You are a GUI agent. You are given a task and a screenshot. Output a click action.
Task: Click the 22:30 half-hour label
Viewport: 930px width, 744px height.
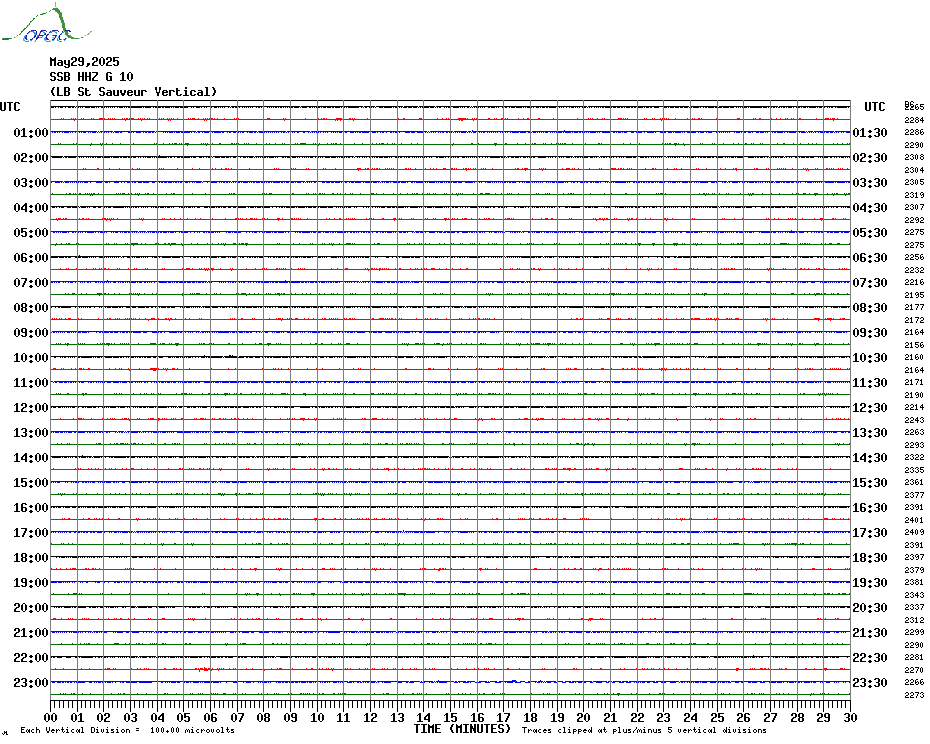click(870, 657)
